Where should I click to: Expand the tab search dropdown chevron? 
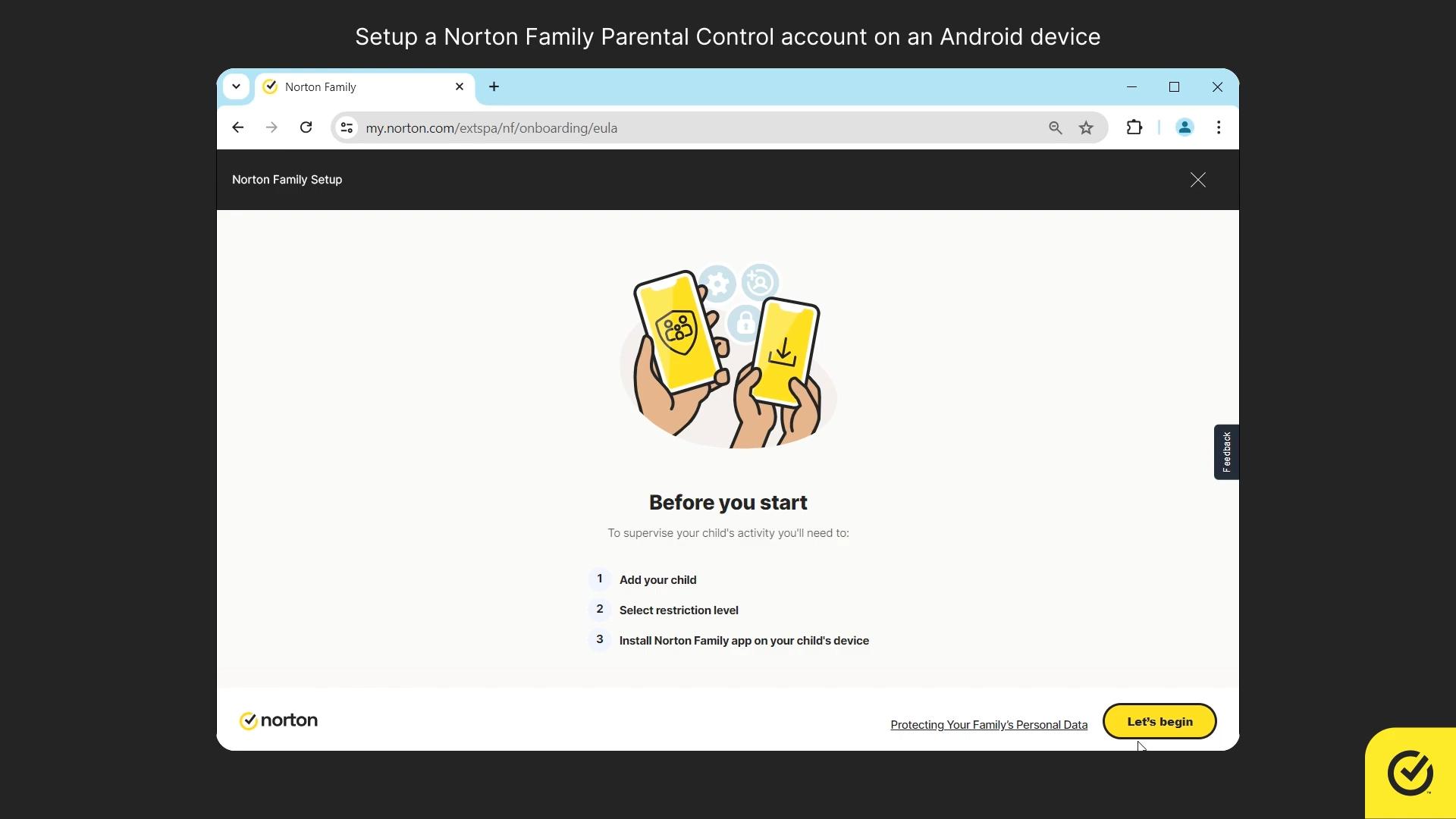click(x=236, y=86)
